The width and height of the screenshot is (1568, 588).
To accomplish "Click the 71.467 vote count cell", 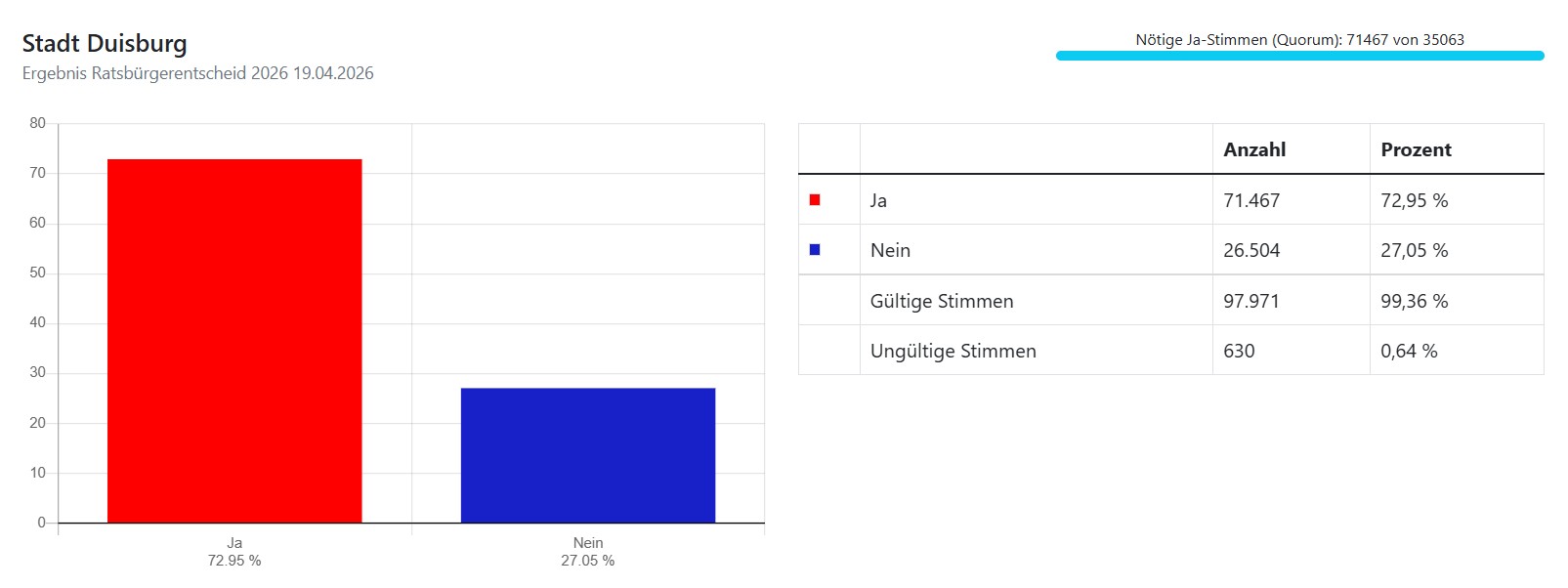I will click(x=1251, y=200).
